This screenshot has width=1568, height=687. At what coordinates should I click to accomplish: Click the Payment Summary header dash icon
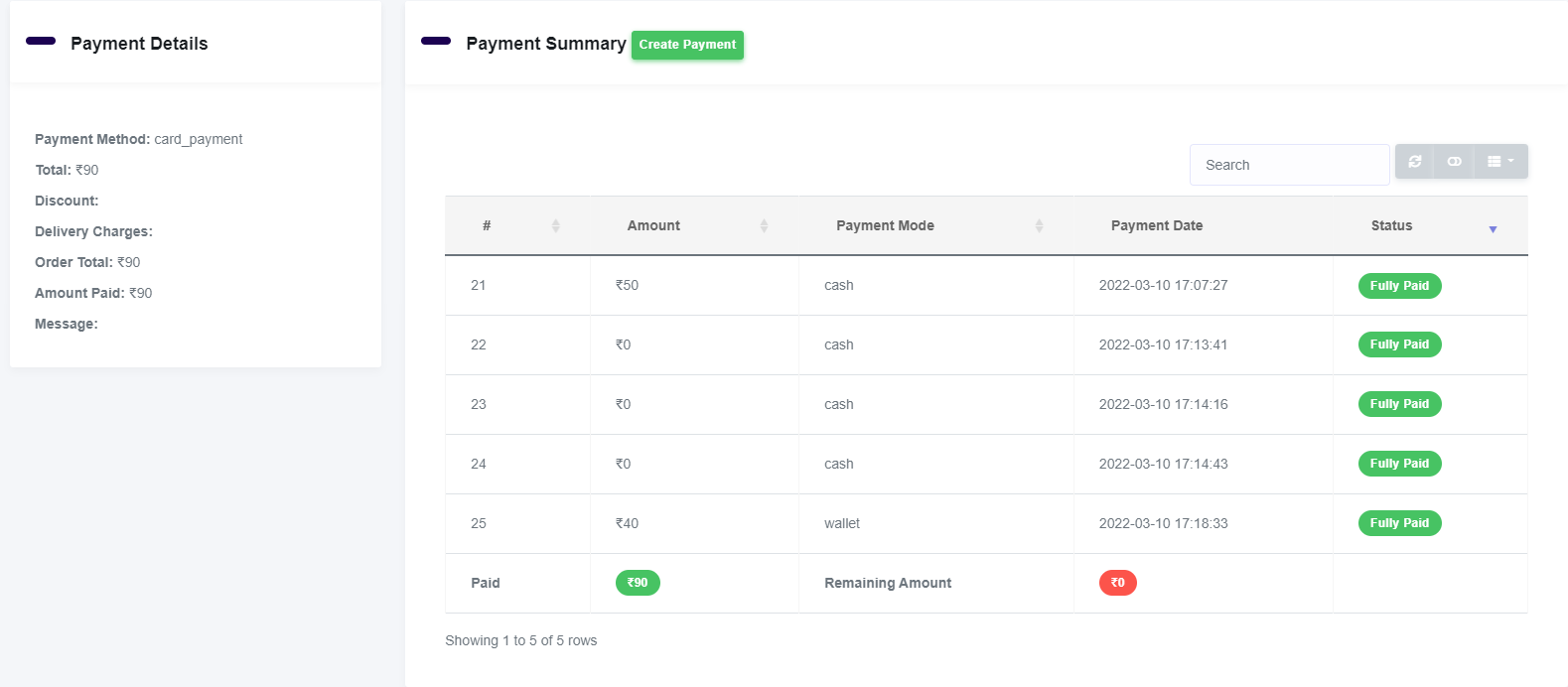point(436,42)
